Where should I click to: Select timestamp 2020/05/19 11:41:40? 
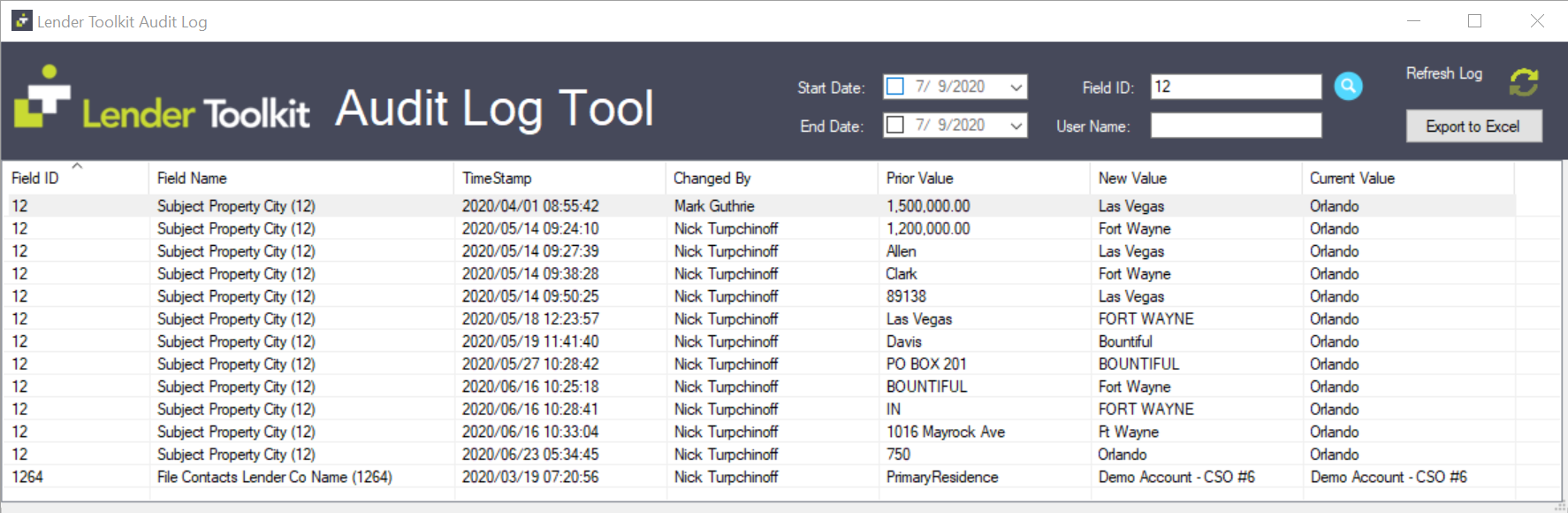click(x=530, y=341)
